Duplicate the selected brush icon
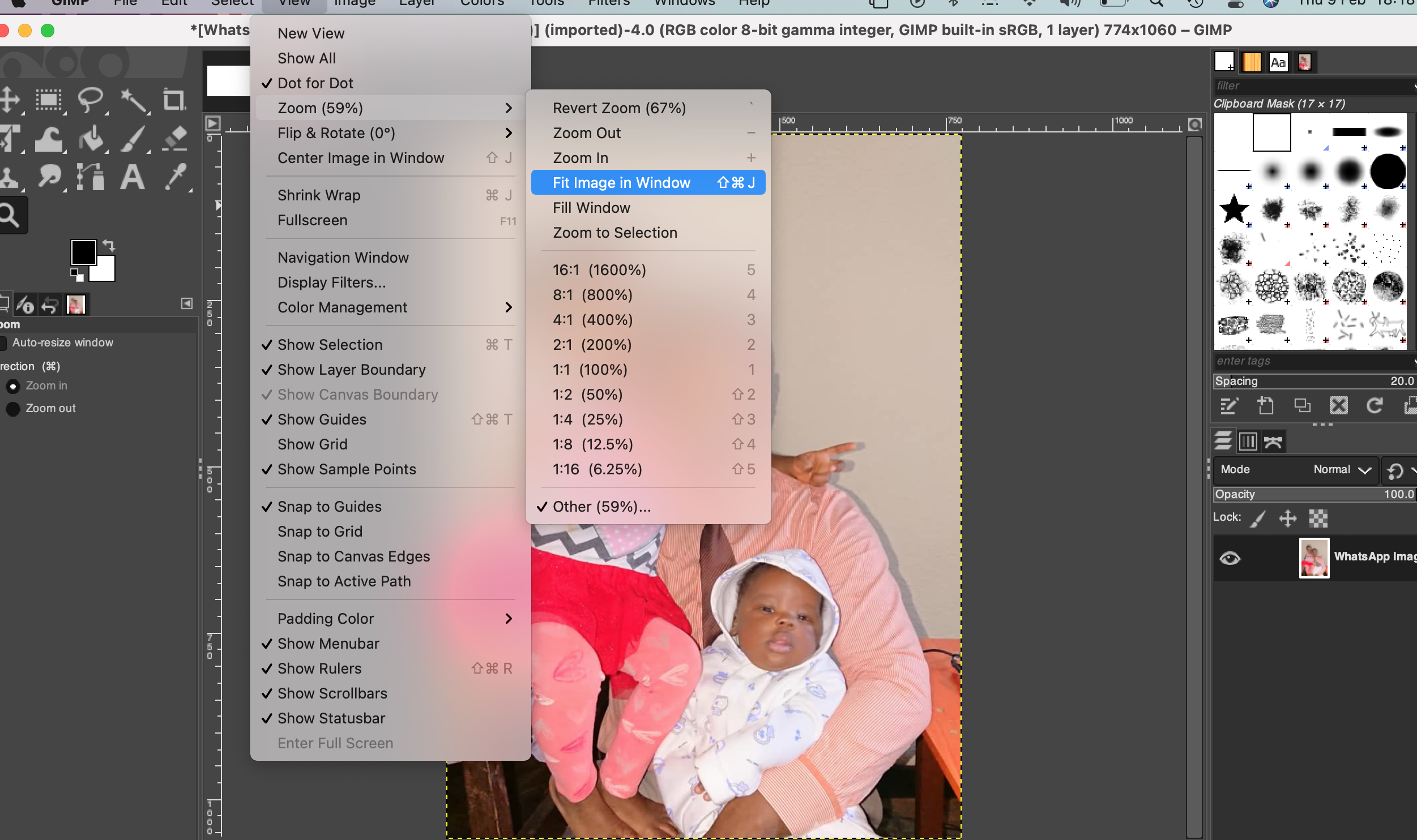 pyautogui.click(x=1302, y=406)
